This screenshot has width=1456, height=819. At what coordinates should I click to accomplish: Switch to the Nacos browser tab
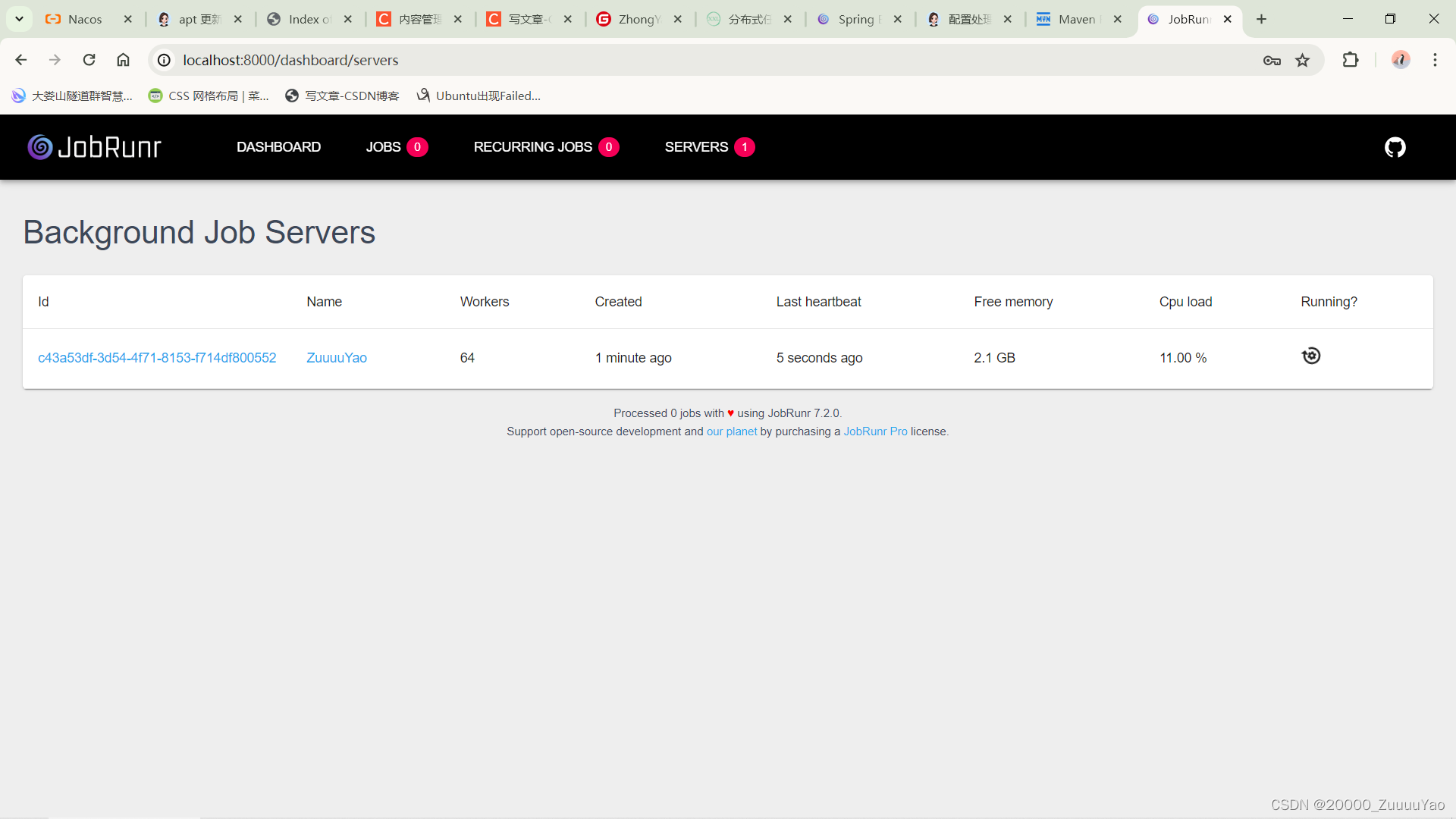click(84, 19)
